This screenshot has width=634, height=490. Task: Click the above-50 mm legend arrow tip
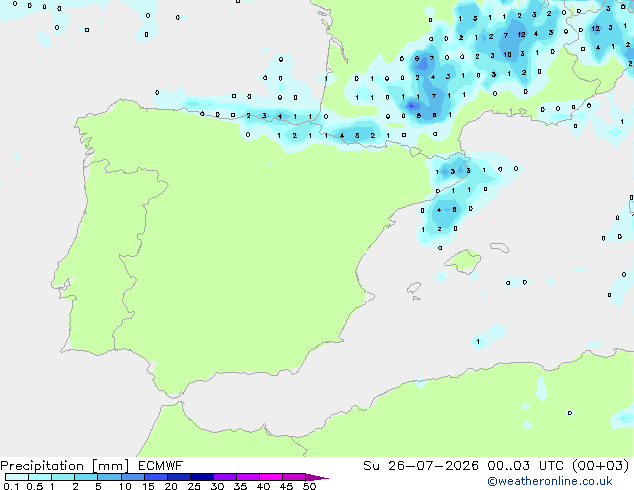click(317, 477)
